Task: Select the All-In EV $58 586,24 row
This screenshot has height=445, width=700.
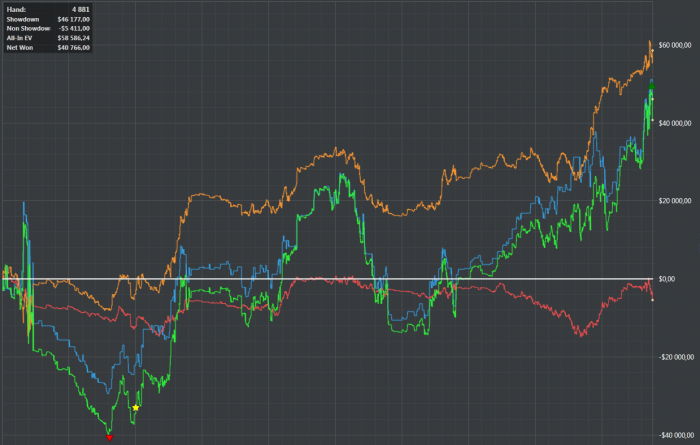Action: click(48, 38)
